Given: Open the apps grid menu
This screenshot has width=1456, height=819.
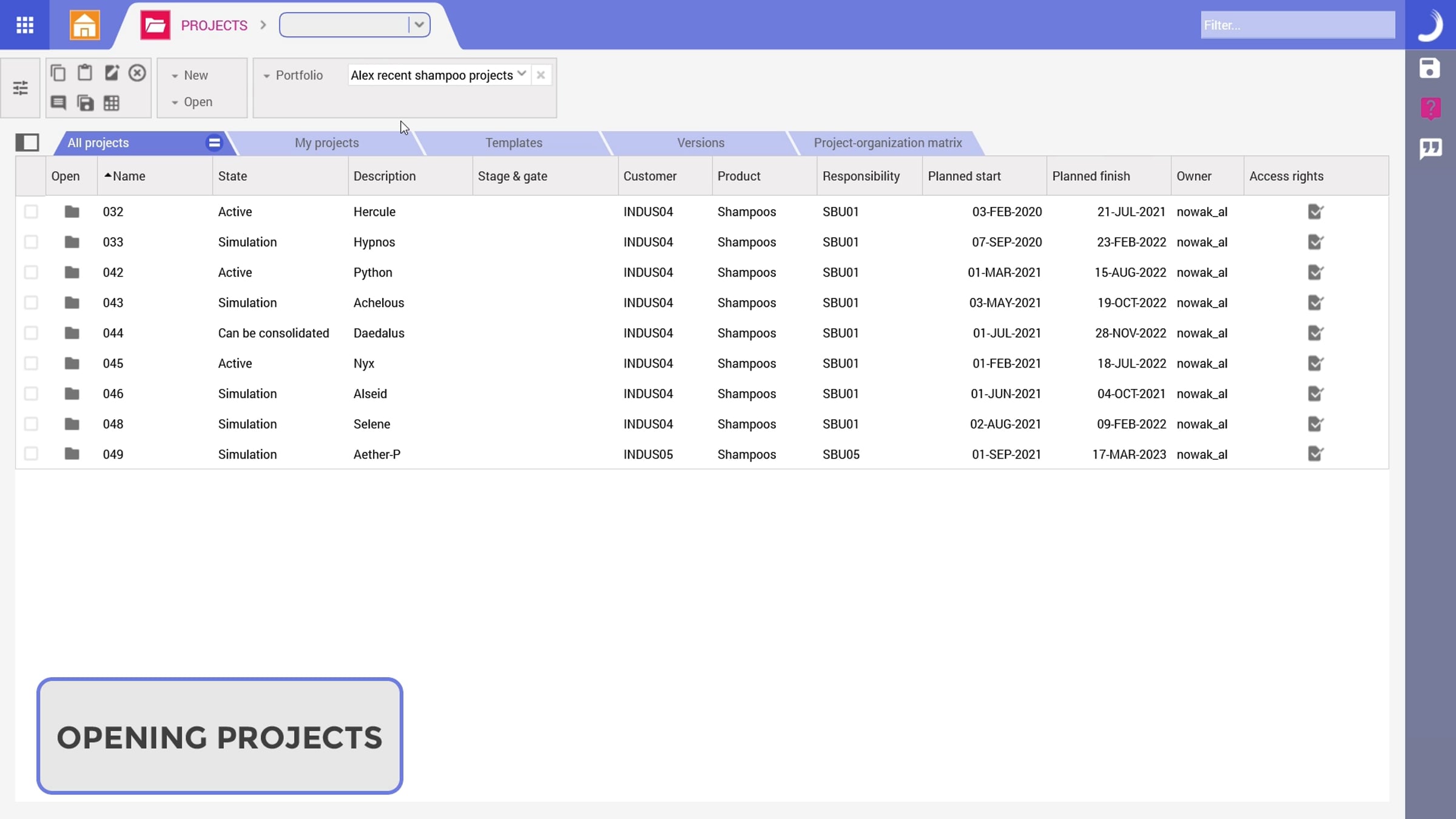Looking at the screenshot, I should pos(25,25).
